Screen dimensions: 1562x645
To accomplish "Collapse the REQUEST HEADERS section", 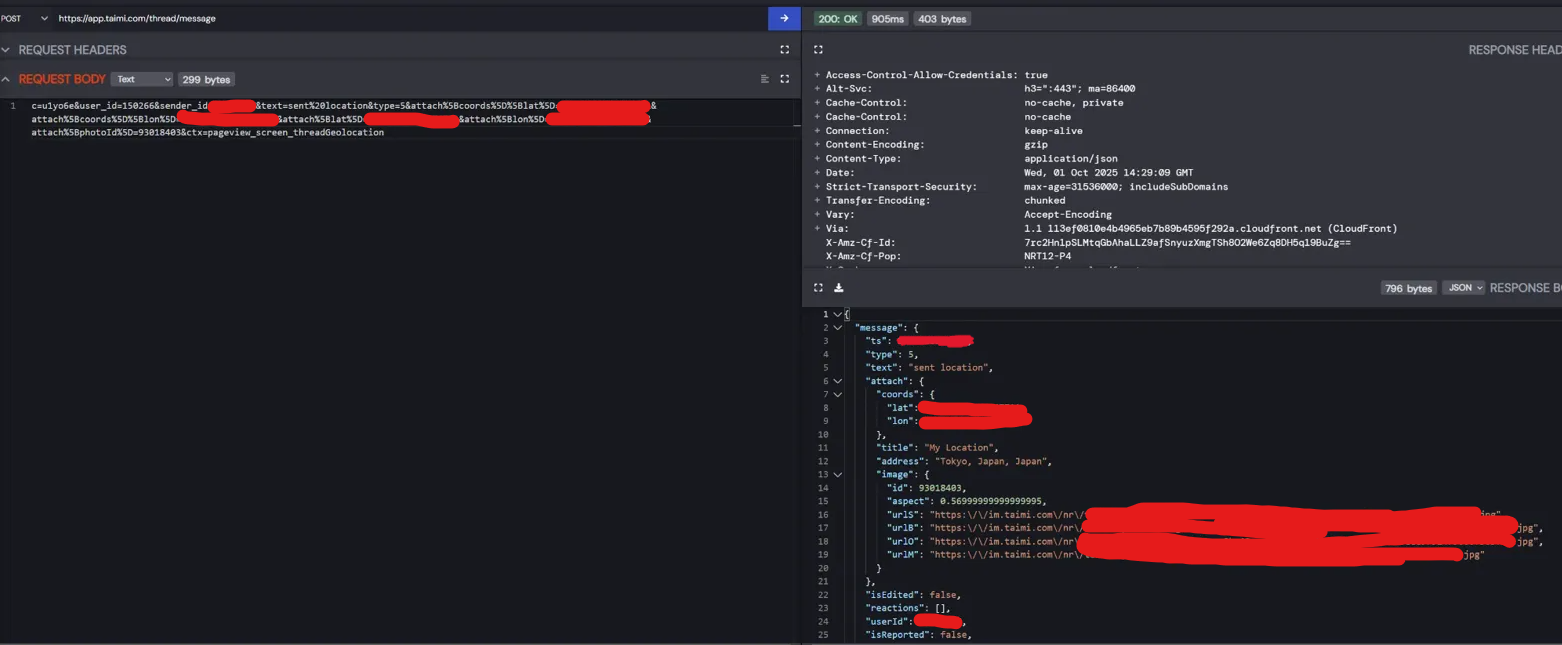I will (8, 49).
